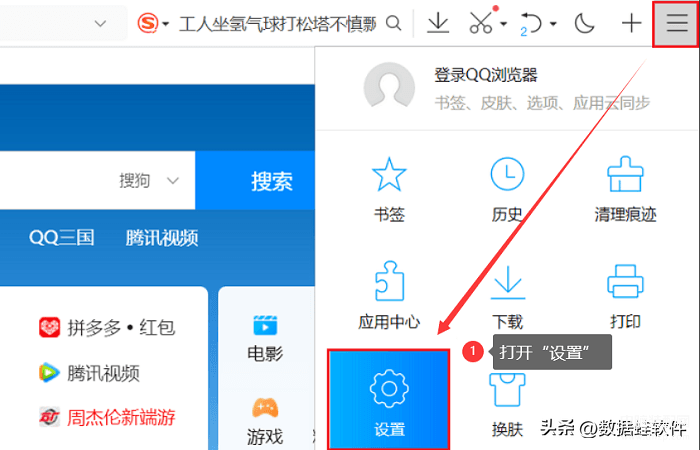Open a new tab with plus icon

(x=632, y=23)
